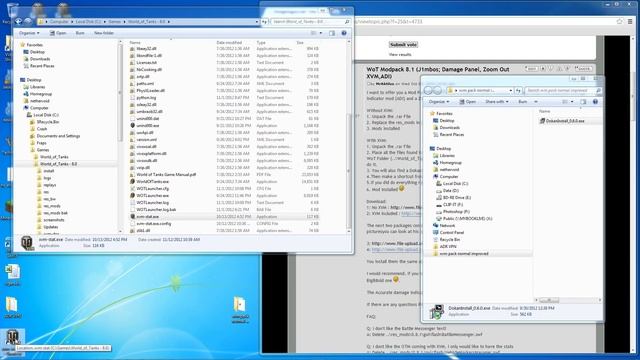Screen dimensions: 640x360
Task: Toggle preview pane in World_of_Tanks explorer window
Action: click(332, 33)
